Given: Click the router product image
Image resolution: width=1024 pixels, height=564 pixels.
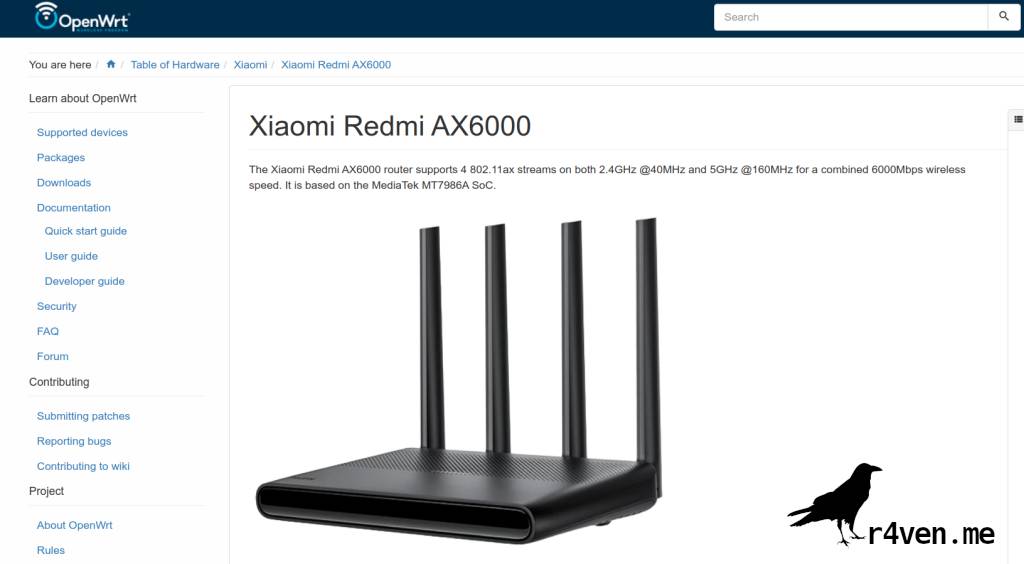Looking at the screenshot, I should (x=459, y=380).
